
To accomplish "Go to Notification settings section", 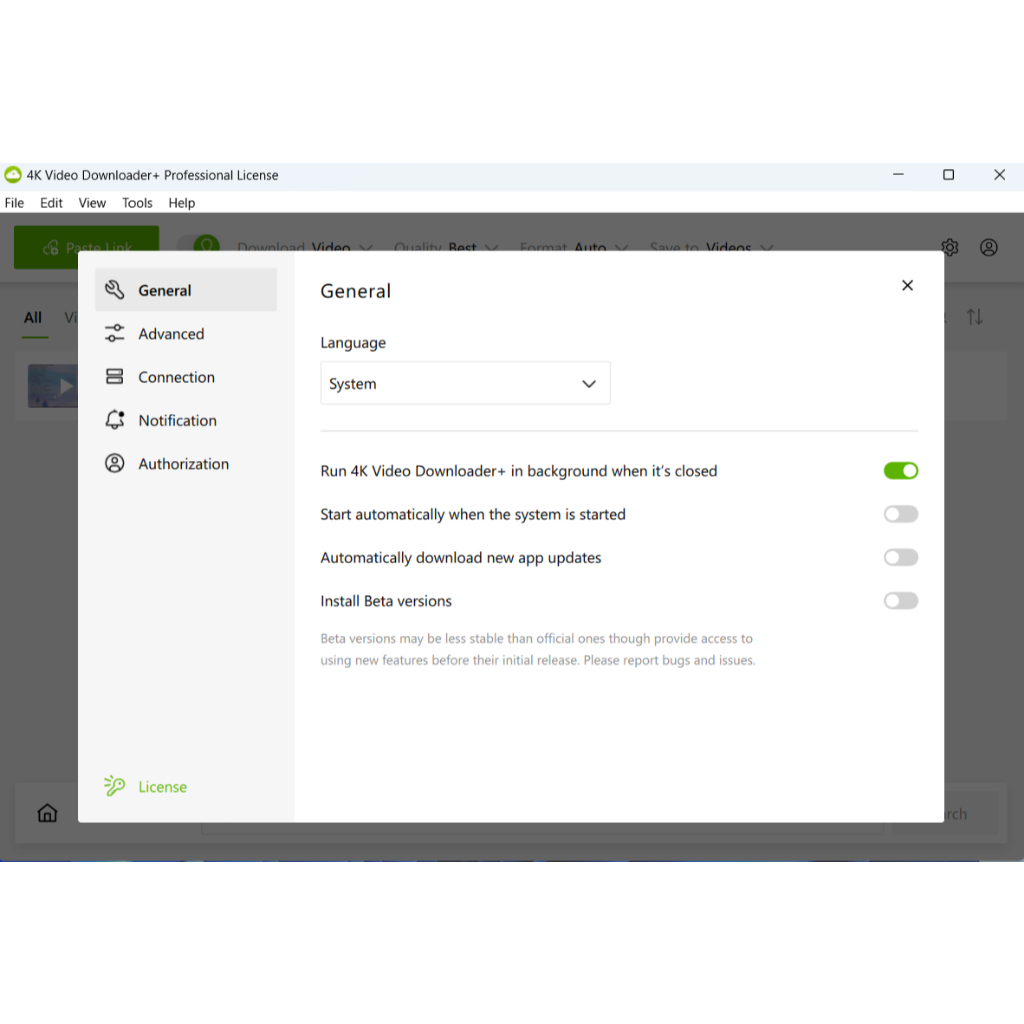I will [186, 420].
